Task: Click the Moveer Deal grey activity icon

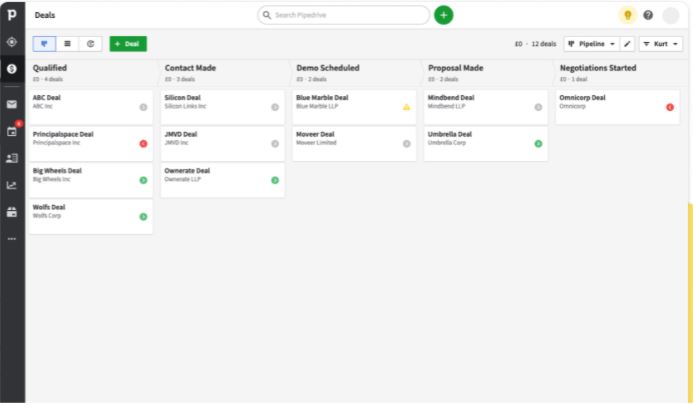Action: point(407,144)
